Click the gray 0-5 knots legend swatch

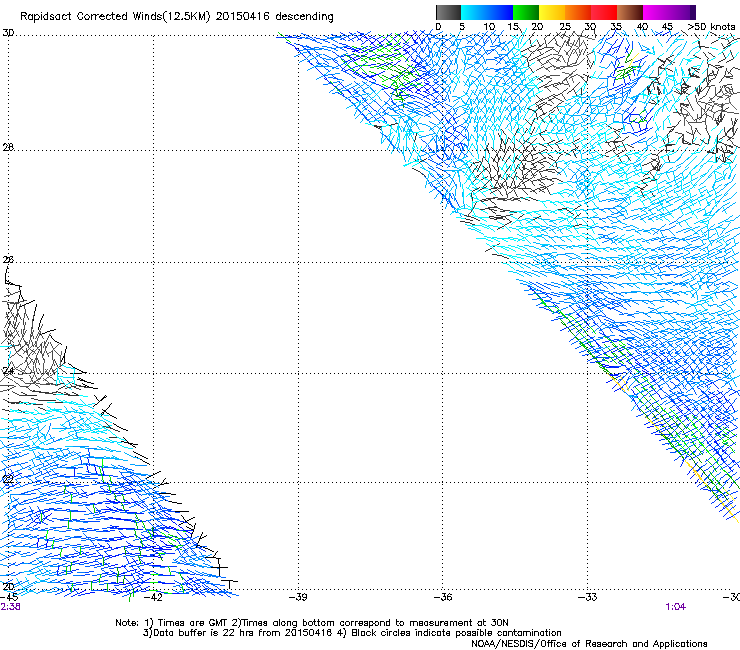point(448,12)
